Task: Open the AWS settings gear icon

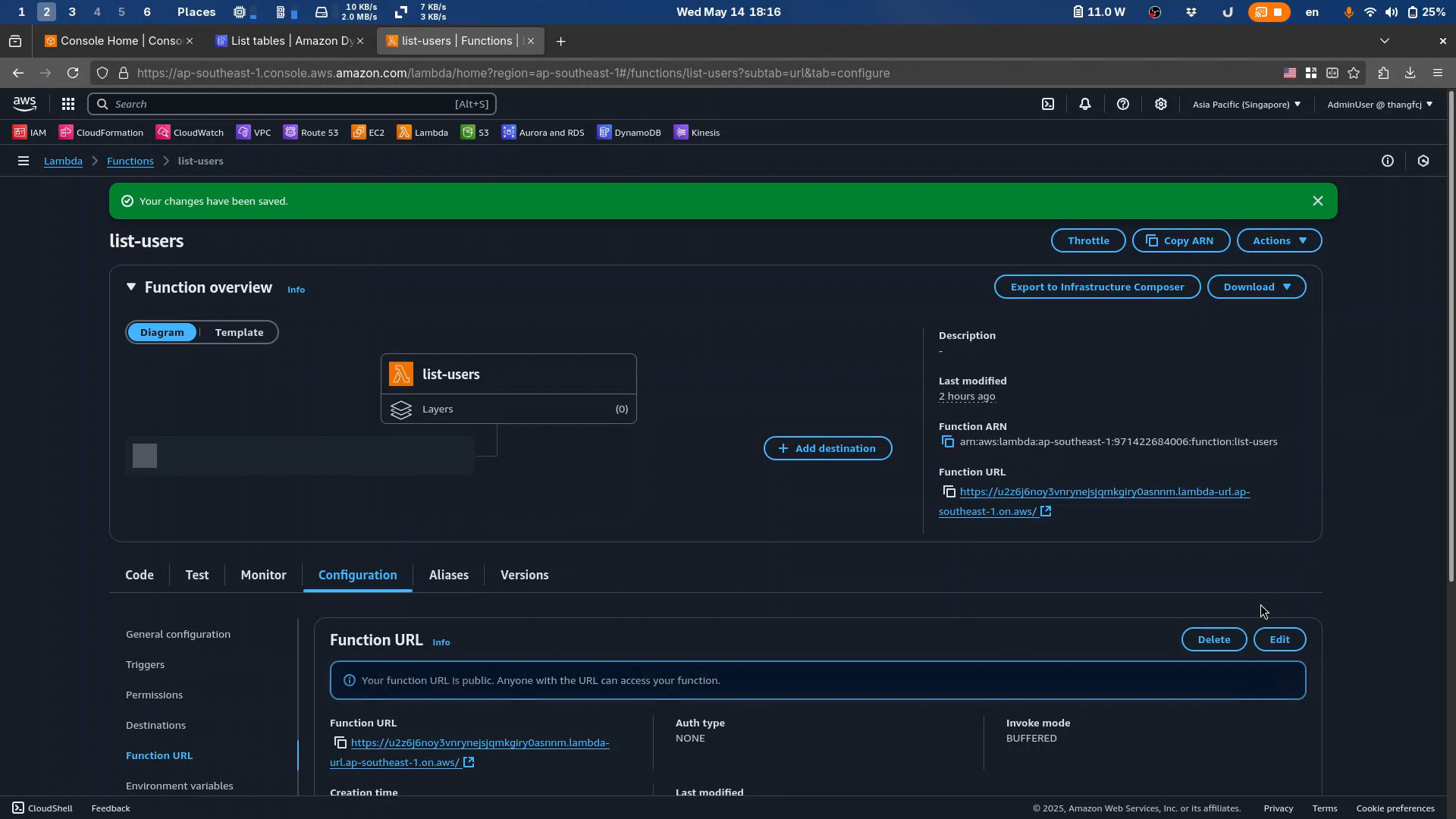Action: (1161, 104)
